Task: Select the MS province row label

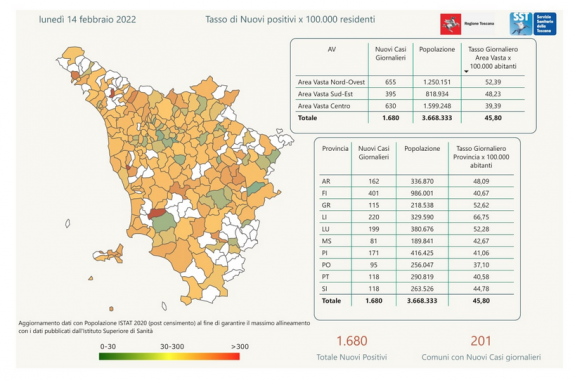Action: pos(326,241)
